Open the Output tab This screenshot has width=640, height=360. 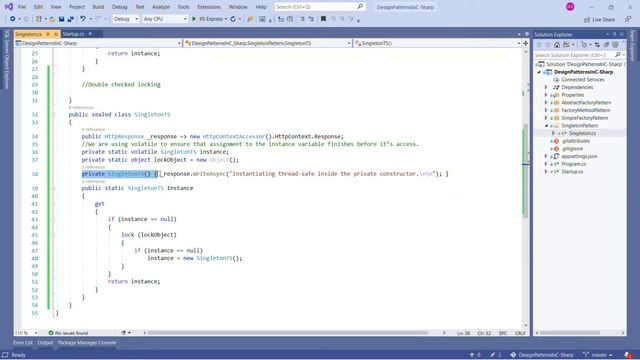click(x=45, y=343)
